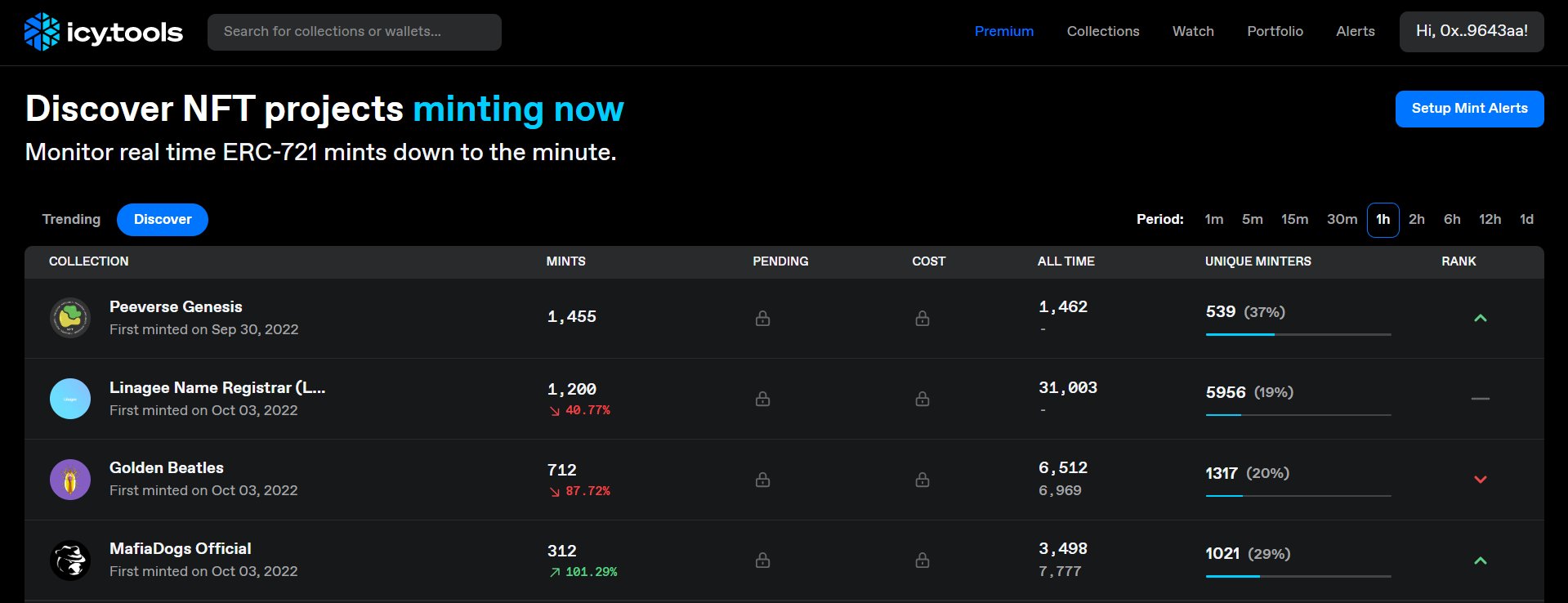The image size is (1568, 603).
Task: Click the red down-trend arrow beside 87.72%
Action: (555, 491)
